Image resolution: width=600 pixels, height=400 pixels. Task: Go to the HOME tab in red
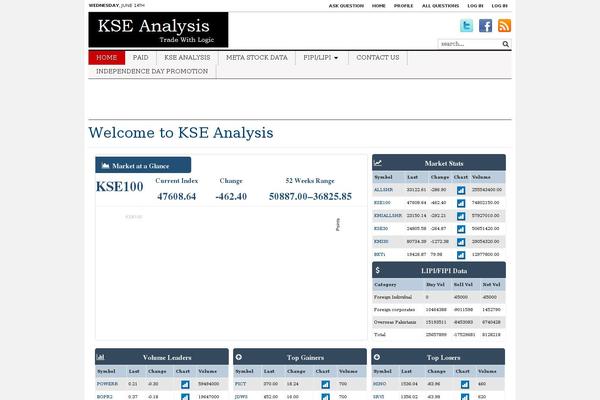tap(107, 57)
